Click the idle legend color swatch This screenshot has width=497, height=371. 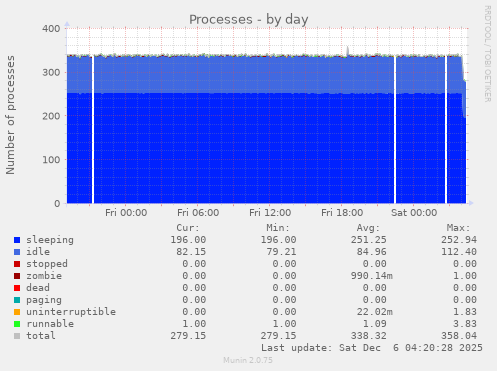click(17, 252)
